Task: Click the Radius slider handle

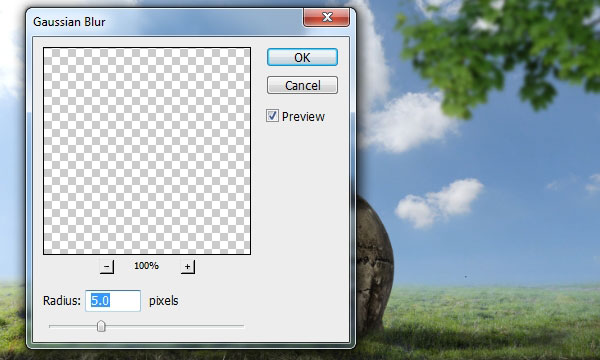Action: tap(101, 326)
